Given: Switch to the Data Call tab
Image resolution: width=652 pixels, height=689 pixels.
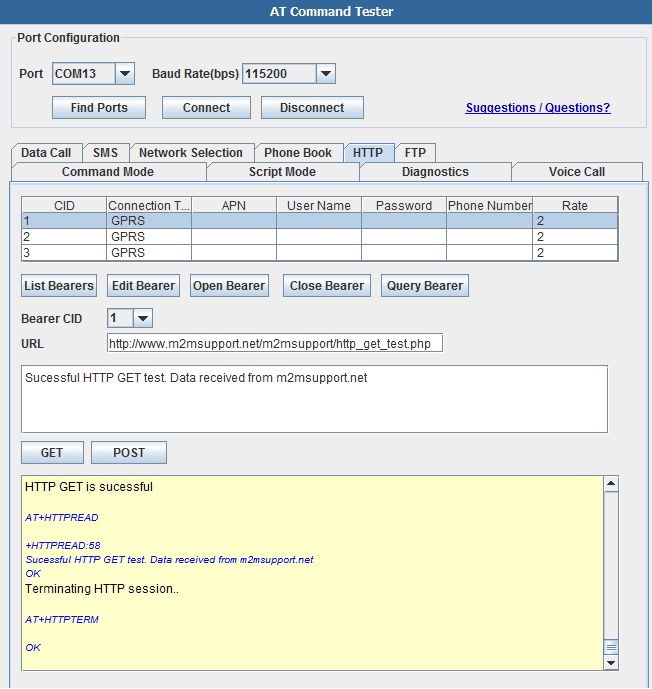Looking at the screenshot, I should [x=46, y=152].
